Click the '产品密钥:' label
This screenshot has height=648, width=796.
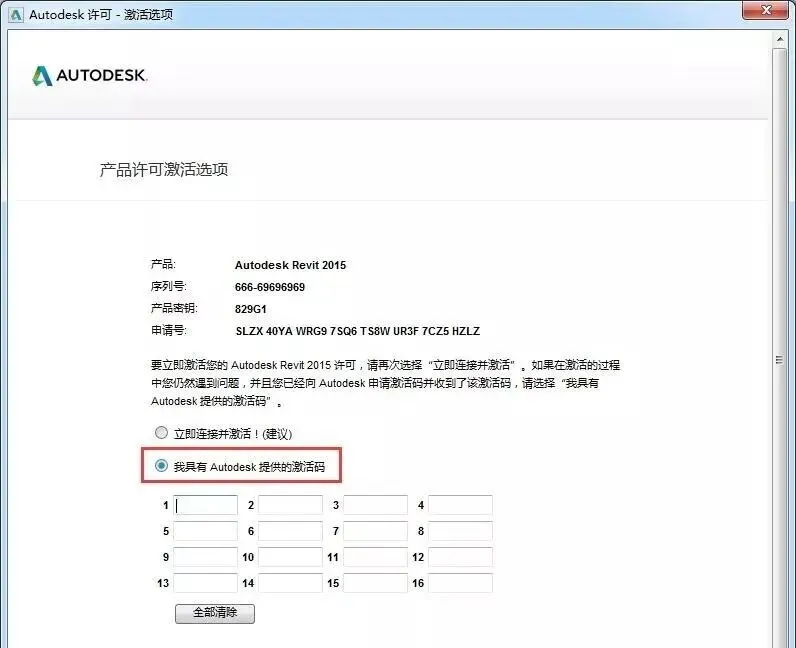pos(174,308)
